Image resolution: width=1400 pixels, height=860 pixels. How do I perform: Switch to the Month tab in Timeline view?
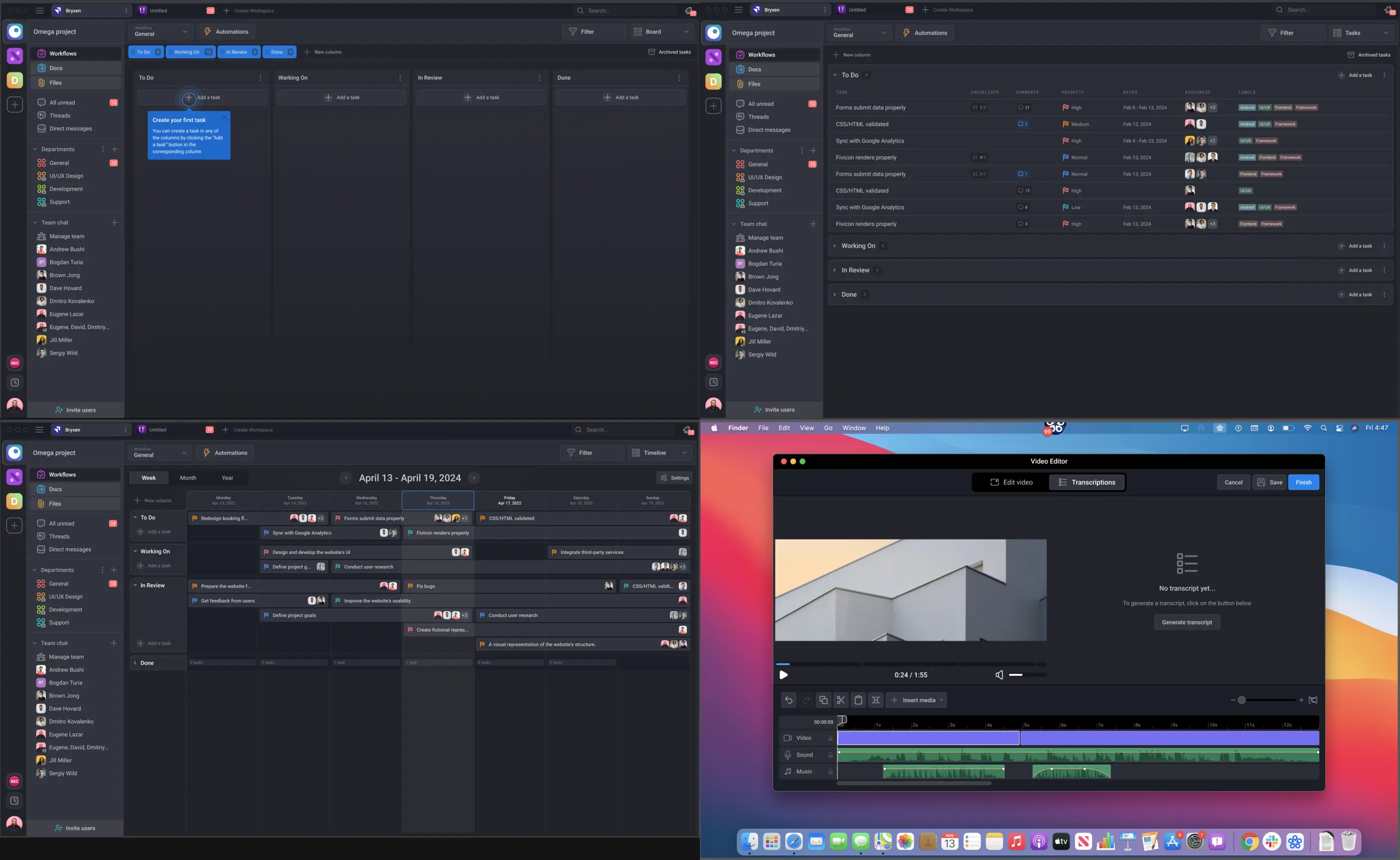coord(187,478)
